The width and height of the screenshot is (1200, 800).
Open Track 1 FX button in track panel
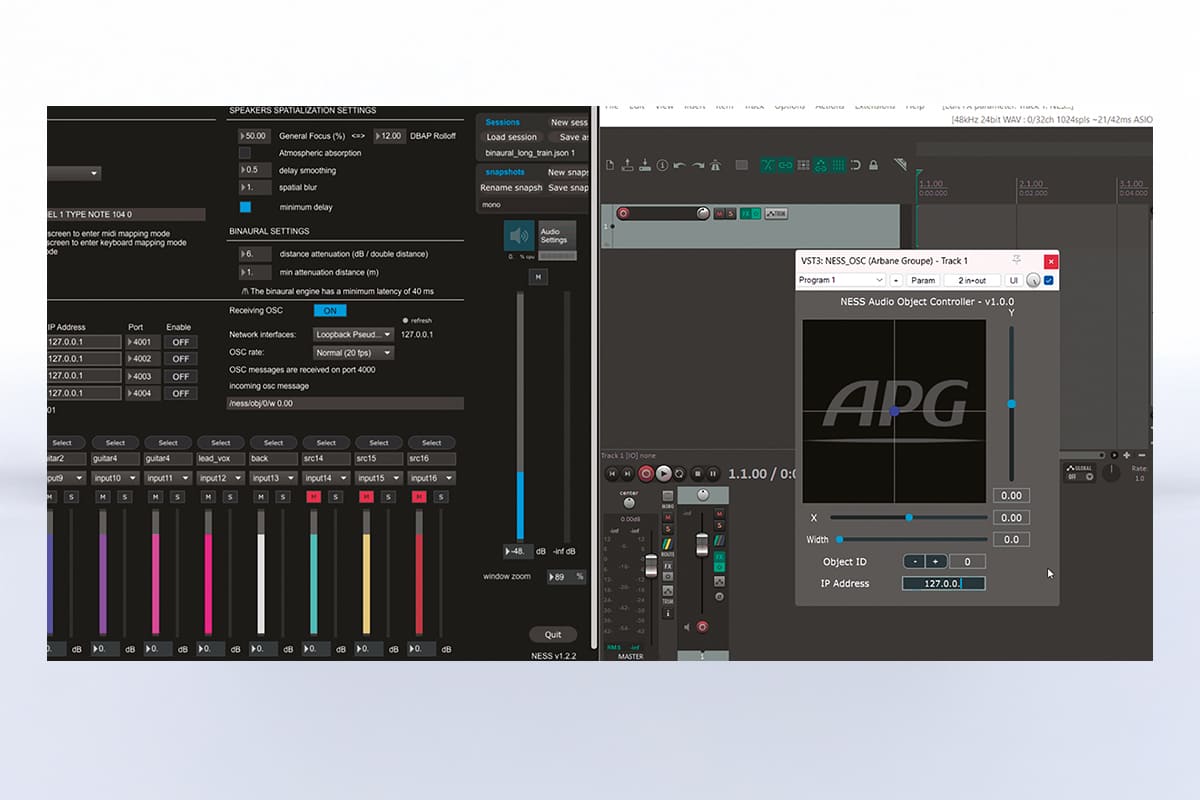tap(746, 213)
